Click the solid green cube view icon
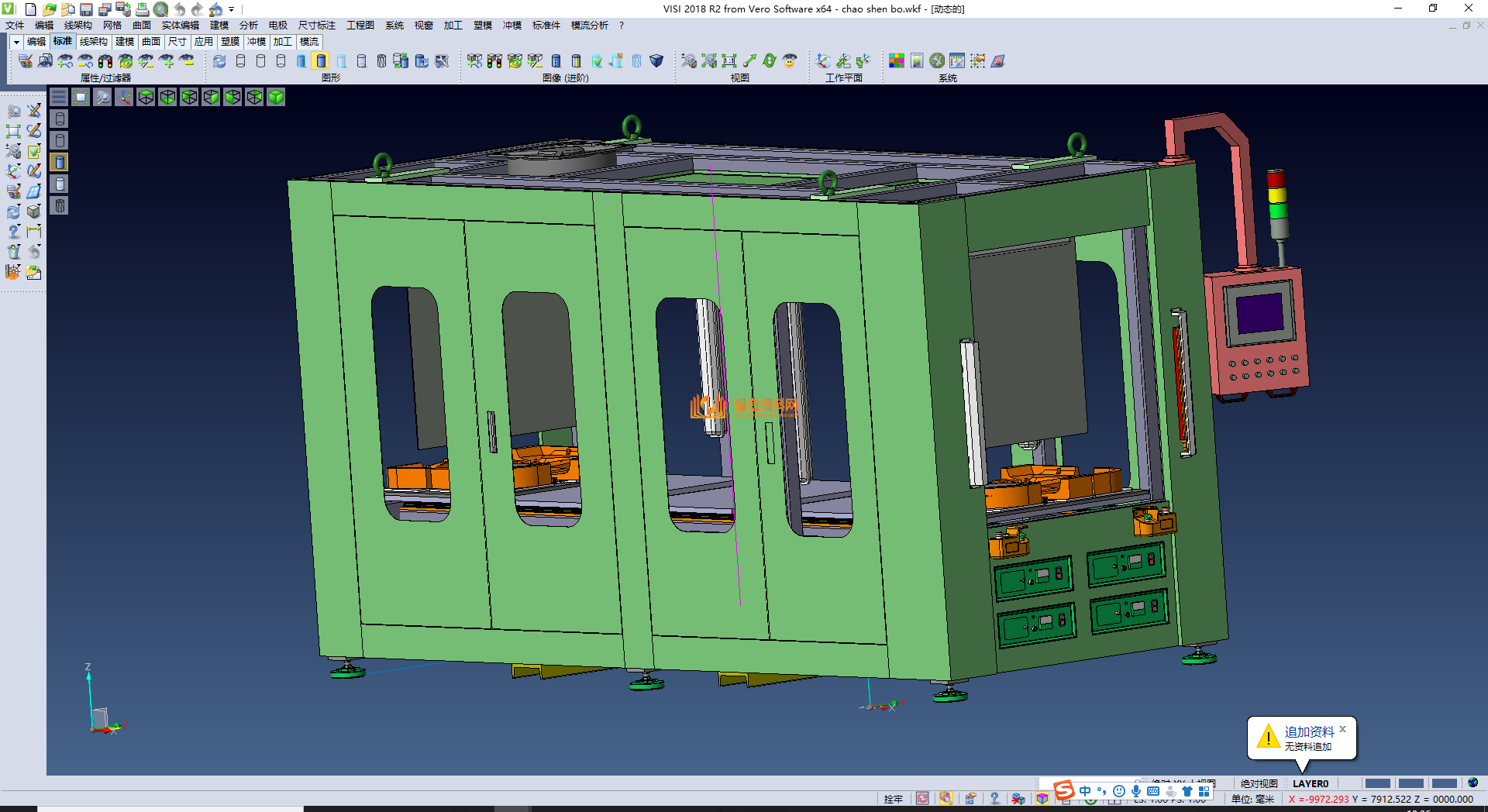The image size is (1488, 812). 276,97
